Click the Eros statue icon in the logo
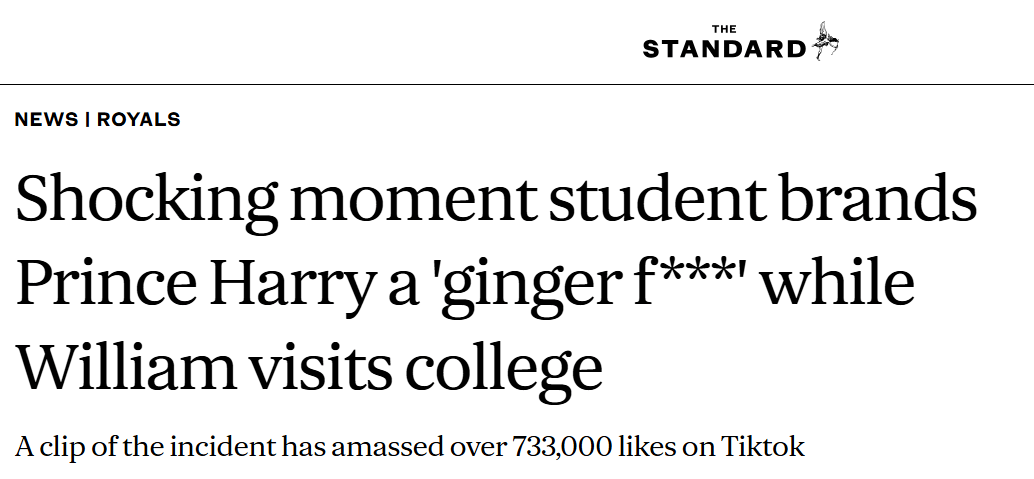 click(x=825, y=41)
